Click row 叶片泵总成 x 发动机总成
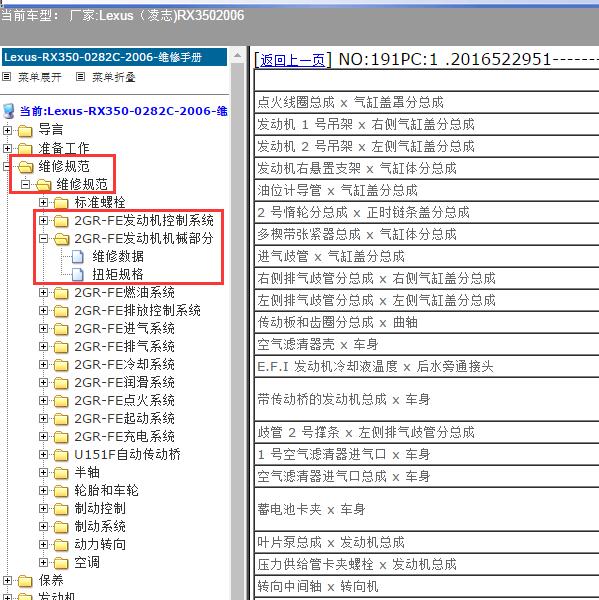 (x=427, y=542)
